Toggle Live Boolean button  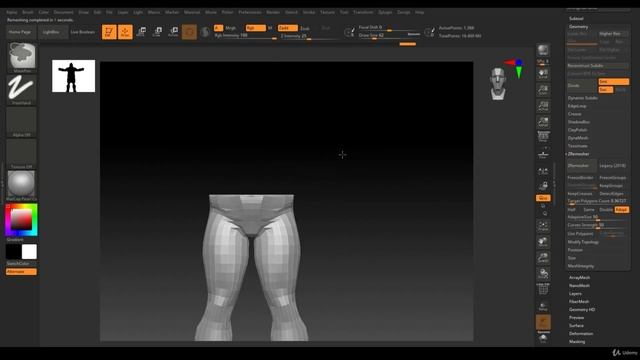(82, 32)
